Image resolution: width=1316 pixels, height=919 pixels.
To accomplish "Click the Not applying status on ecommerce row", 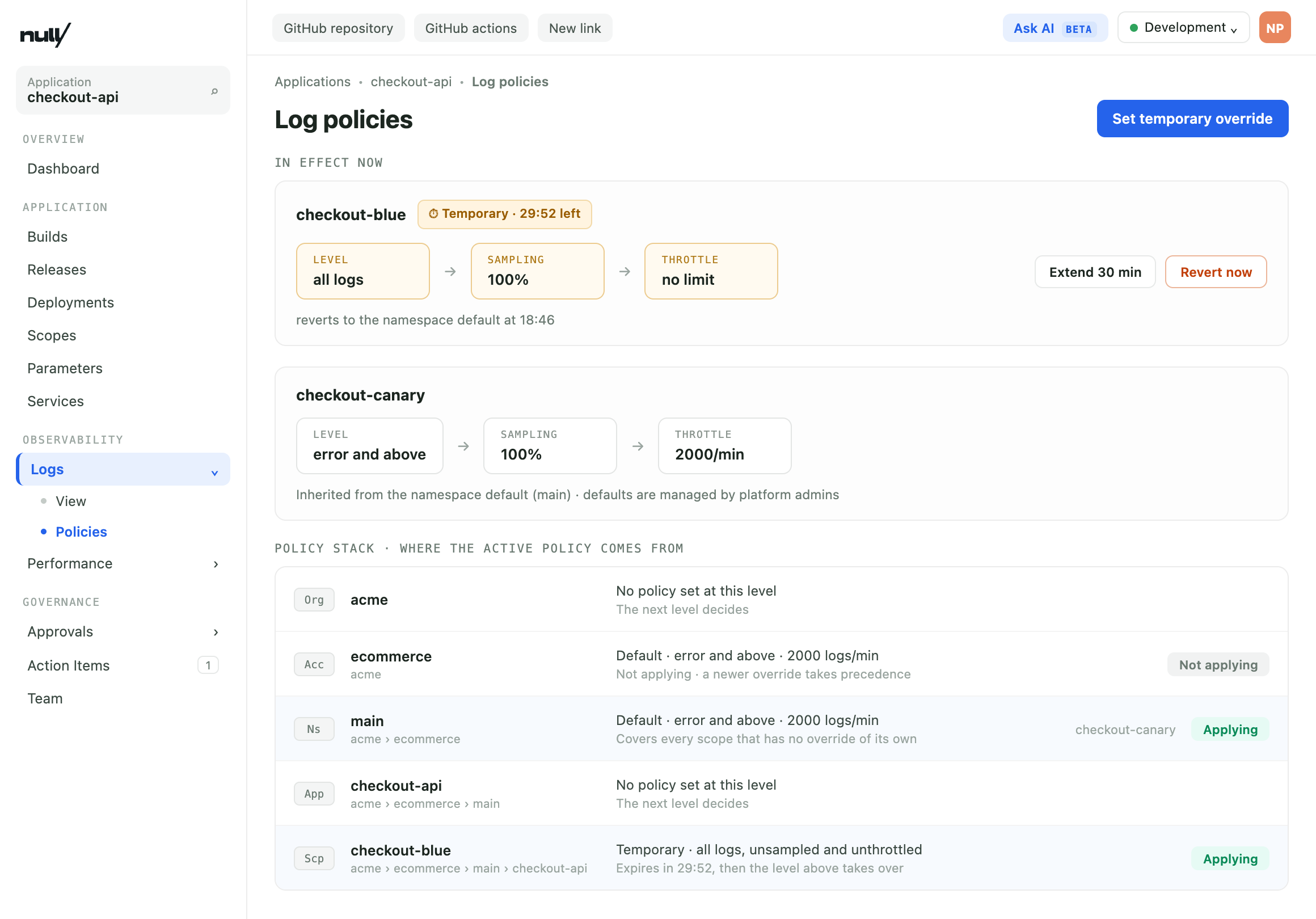I will click(1218, 665).
